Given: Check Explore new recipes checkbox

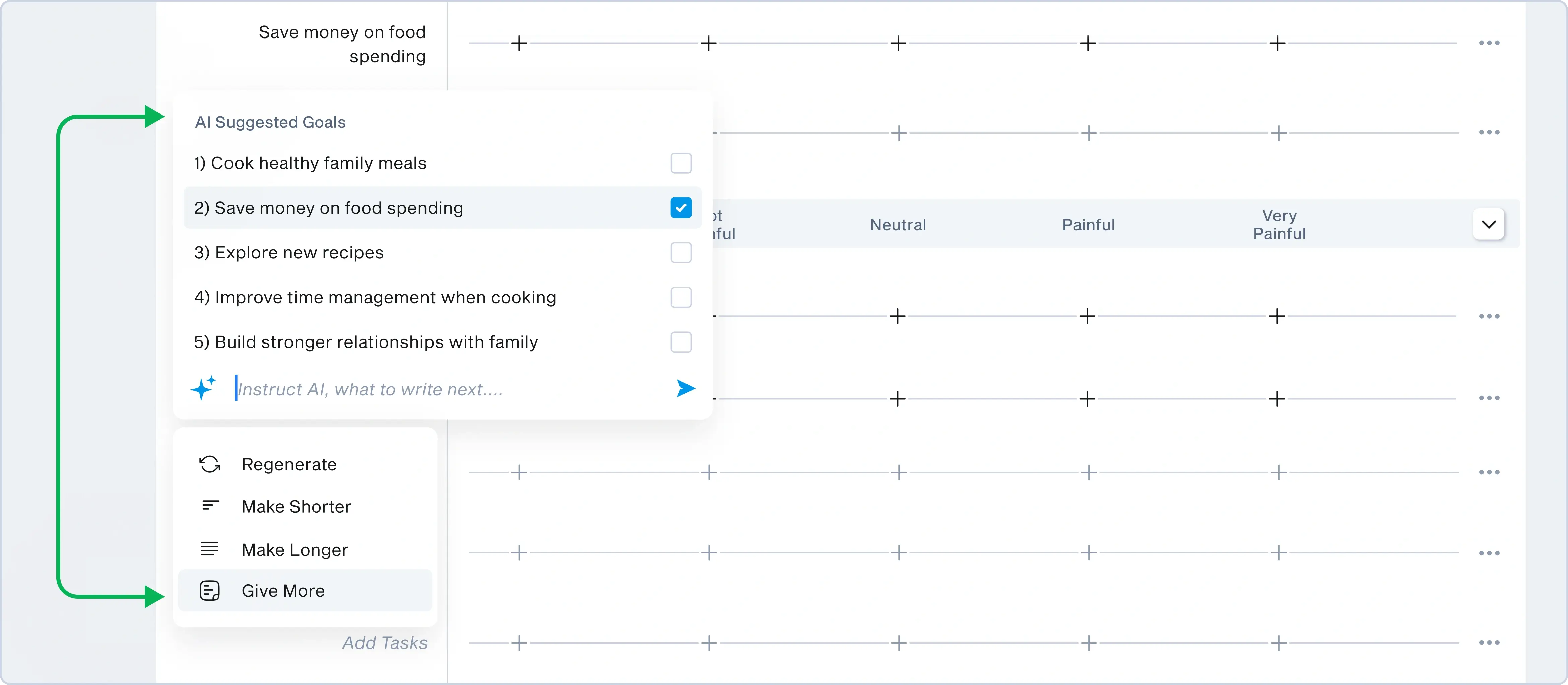Looking at the screenshot, I should [x=680, y=252].
